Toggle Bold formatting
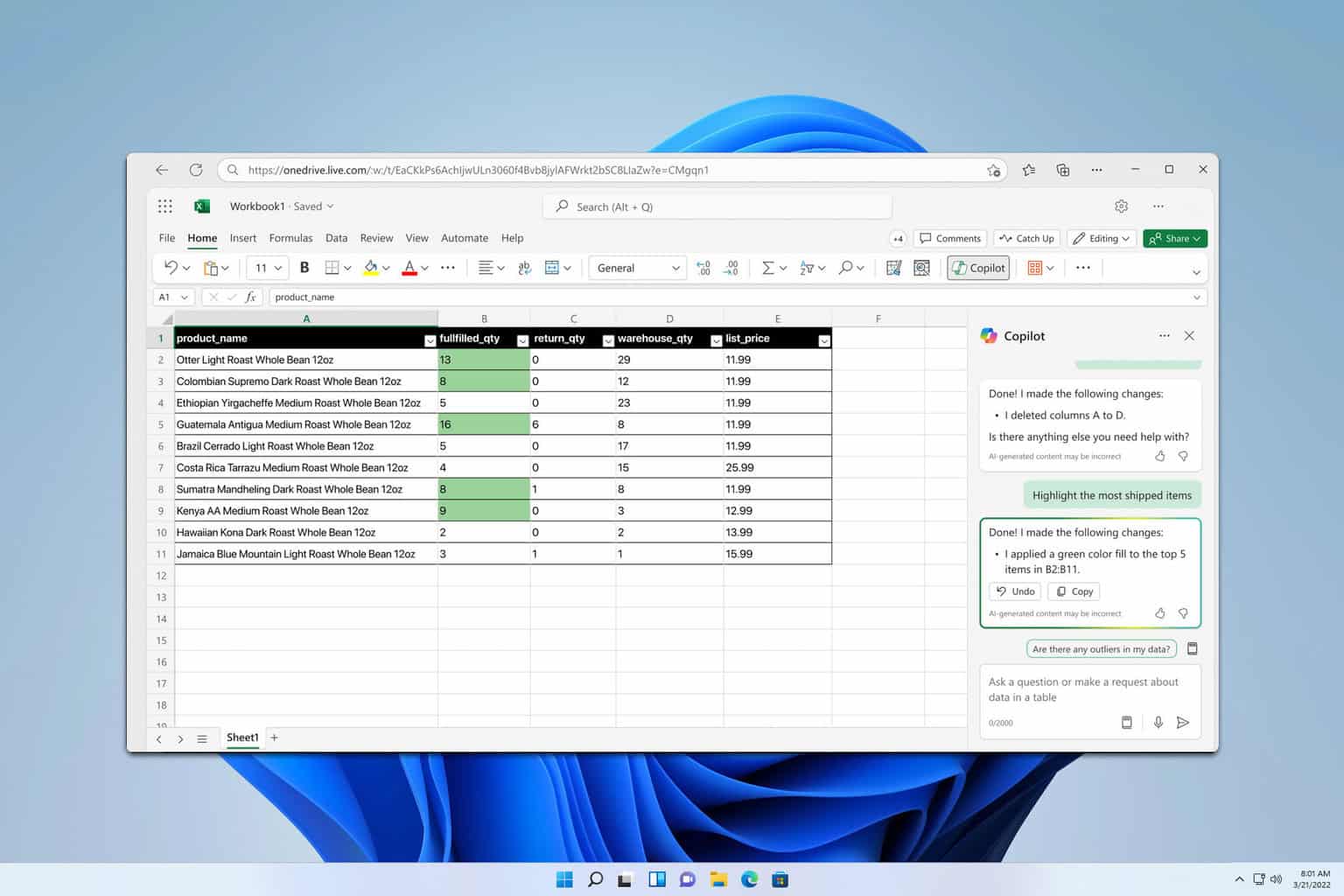The width and height of the screenshot is (1344, 896). tap(304, 268)
